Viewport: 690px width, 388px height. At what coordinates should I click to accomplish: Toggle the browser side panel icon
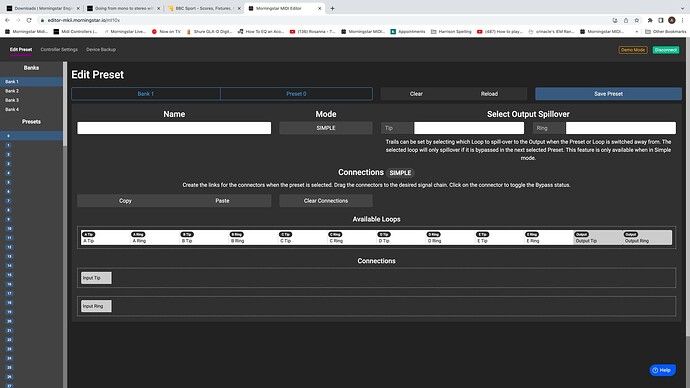[x=661, y=20]
